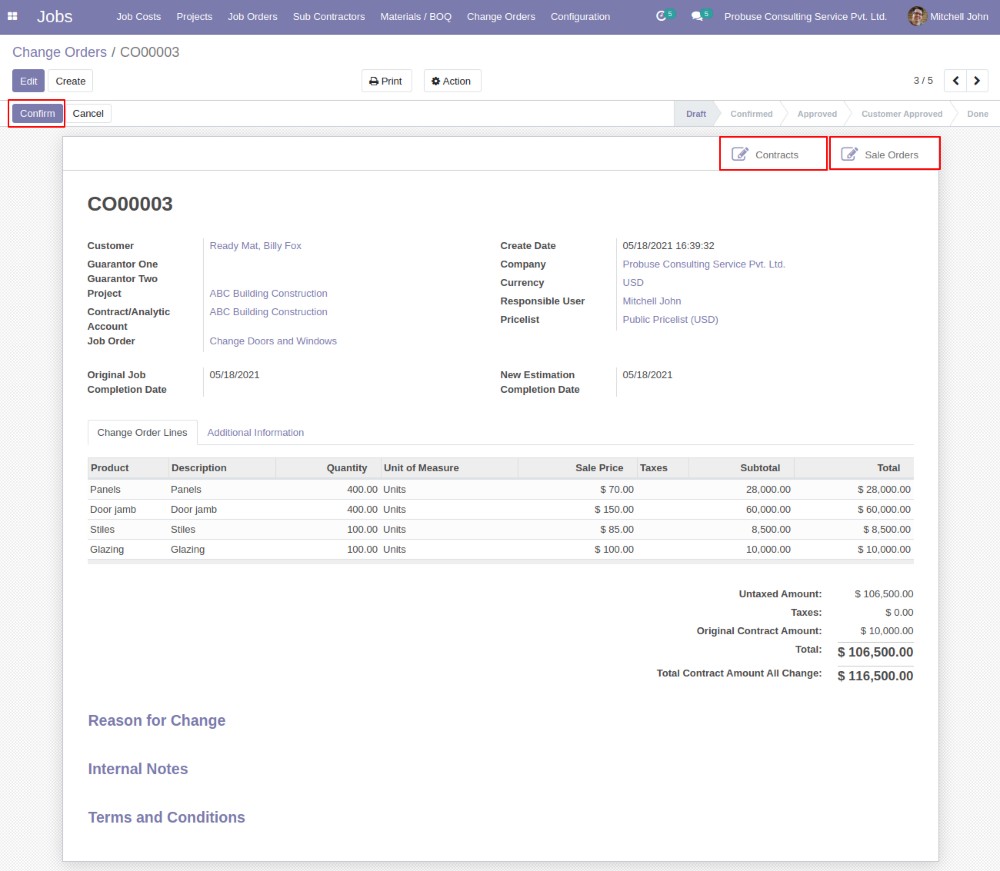Open the Job Costs menu
1000x871 pixels.
(138, 16)
